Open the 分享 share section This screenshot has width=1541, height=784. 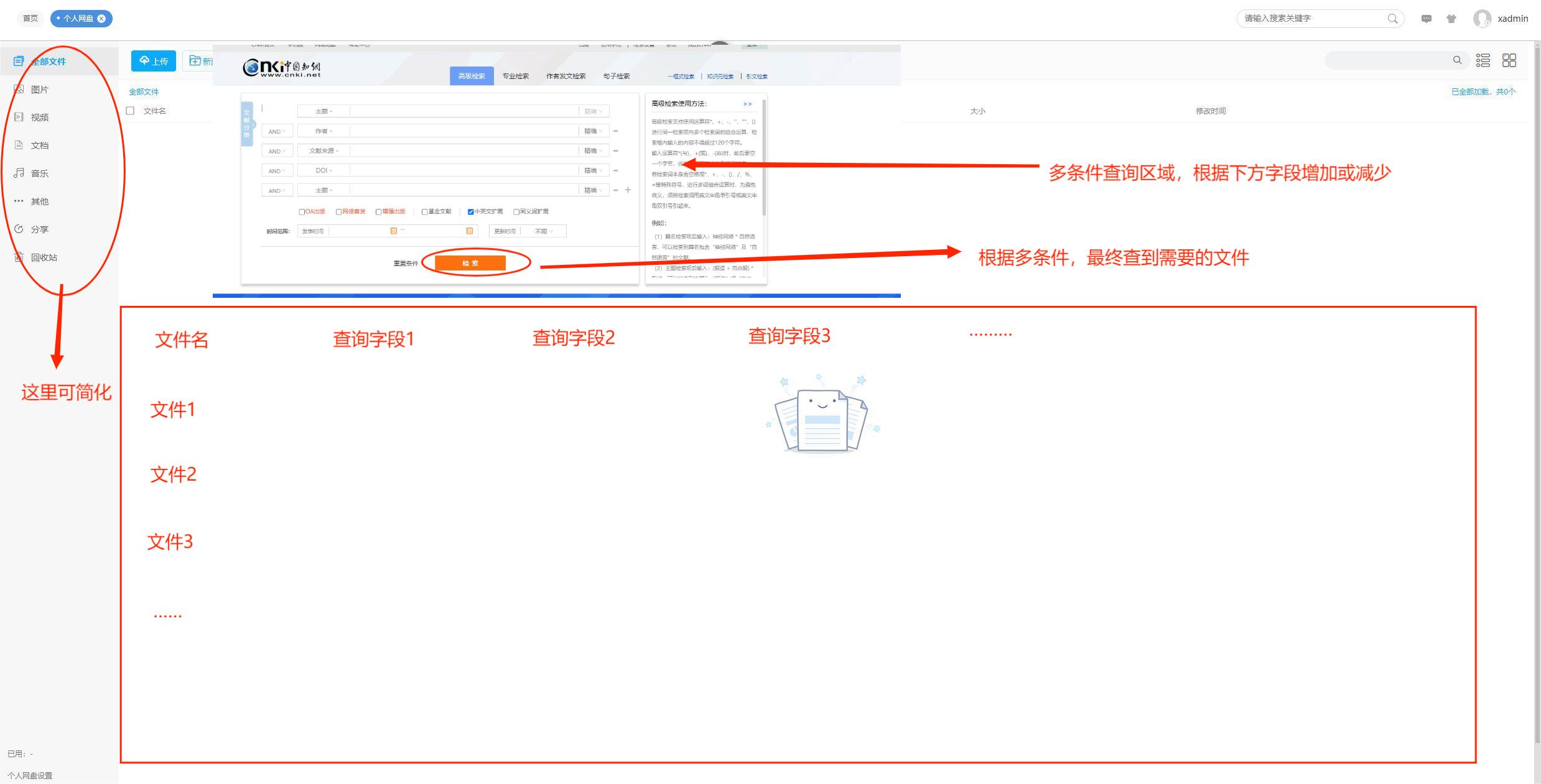39,229
